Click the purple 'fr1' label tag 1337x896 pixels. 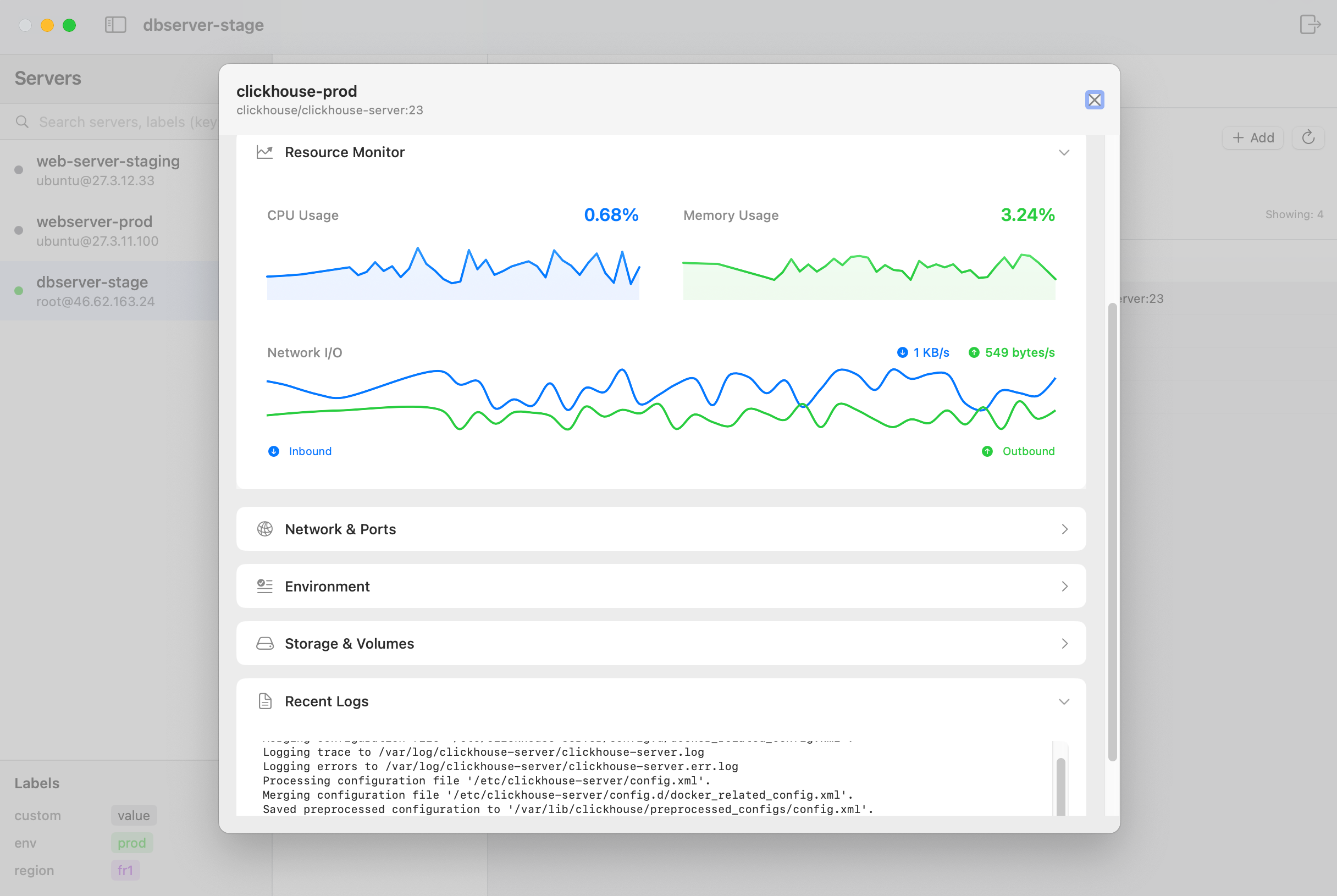point(125,870)
